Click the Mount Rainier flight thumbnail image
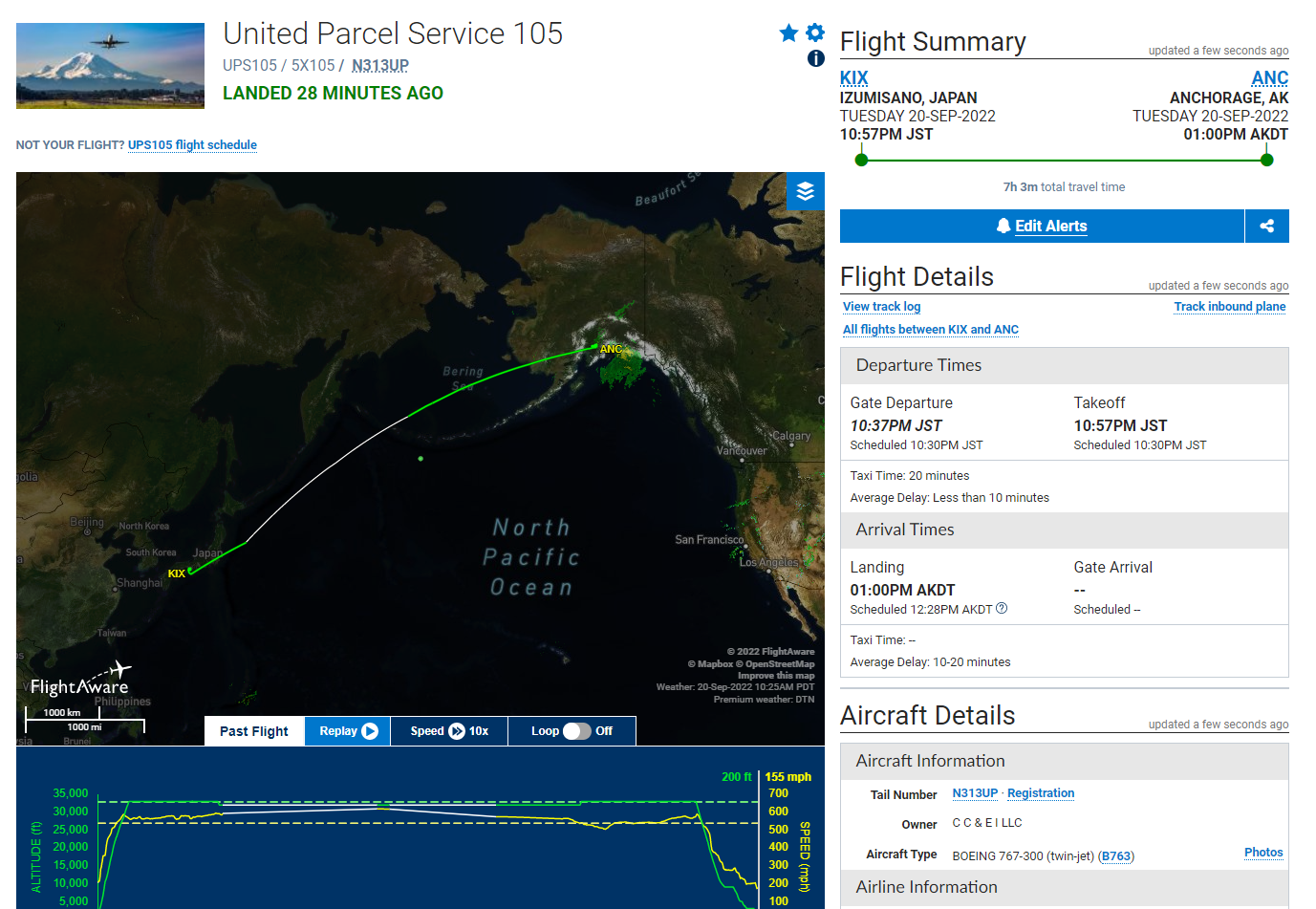1316x909 pixels. point(110,66)
